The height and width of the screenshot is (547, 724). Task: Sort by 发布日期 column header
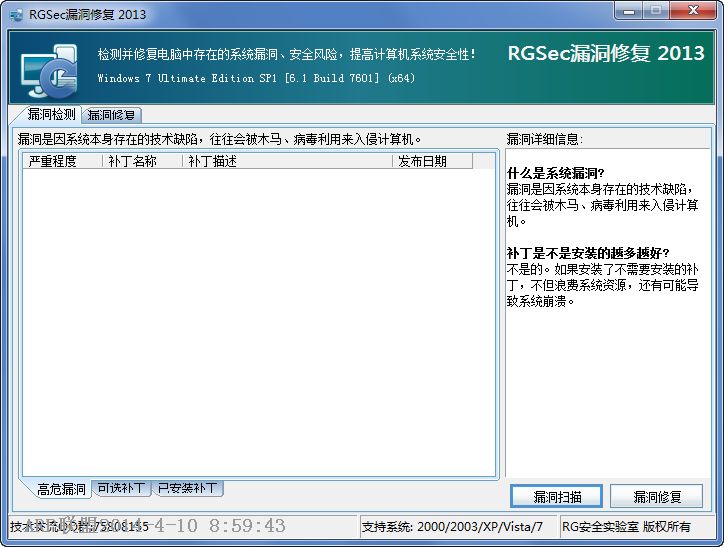coord(433,161)
